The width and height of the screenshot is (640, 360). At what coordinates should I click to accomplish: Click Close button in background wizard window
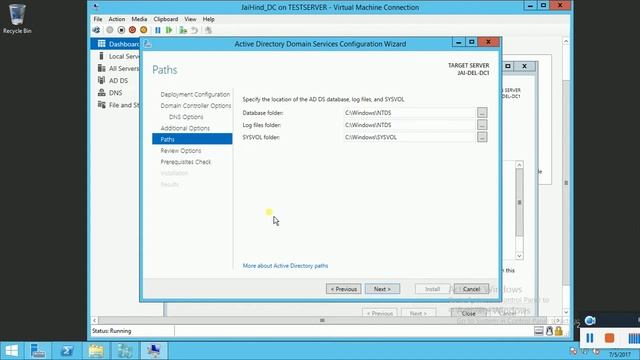coord(469,313)
